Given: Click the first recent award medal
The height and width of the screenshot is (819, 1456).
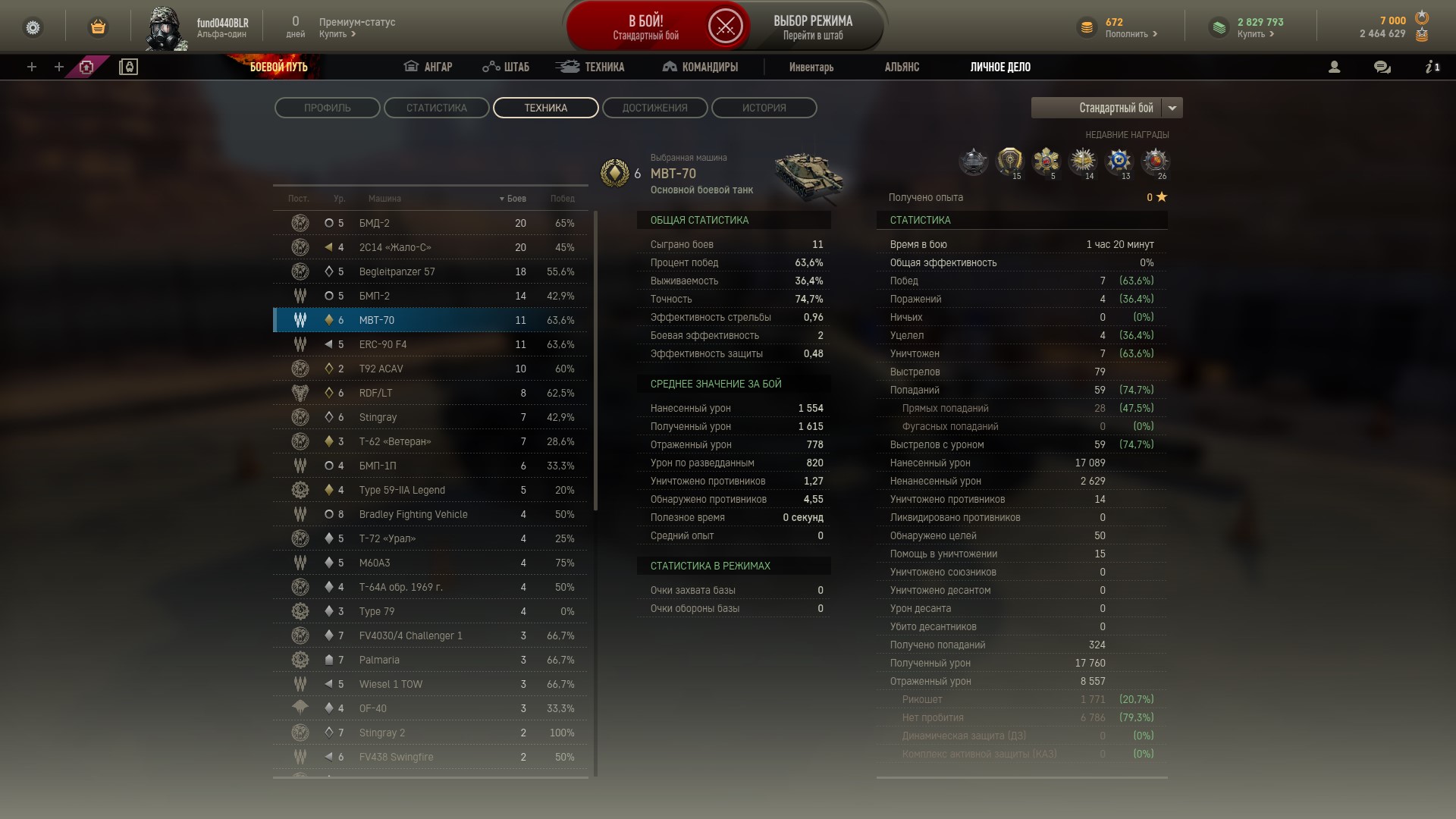Looking at the screenshot, I should tap(973, 162).
